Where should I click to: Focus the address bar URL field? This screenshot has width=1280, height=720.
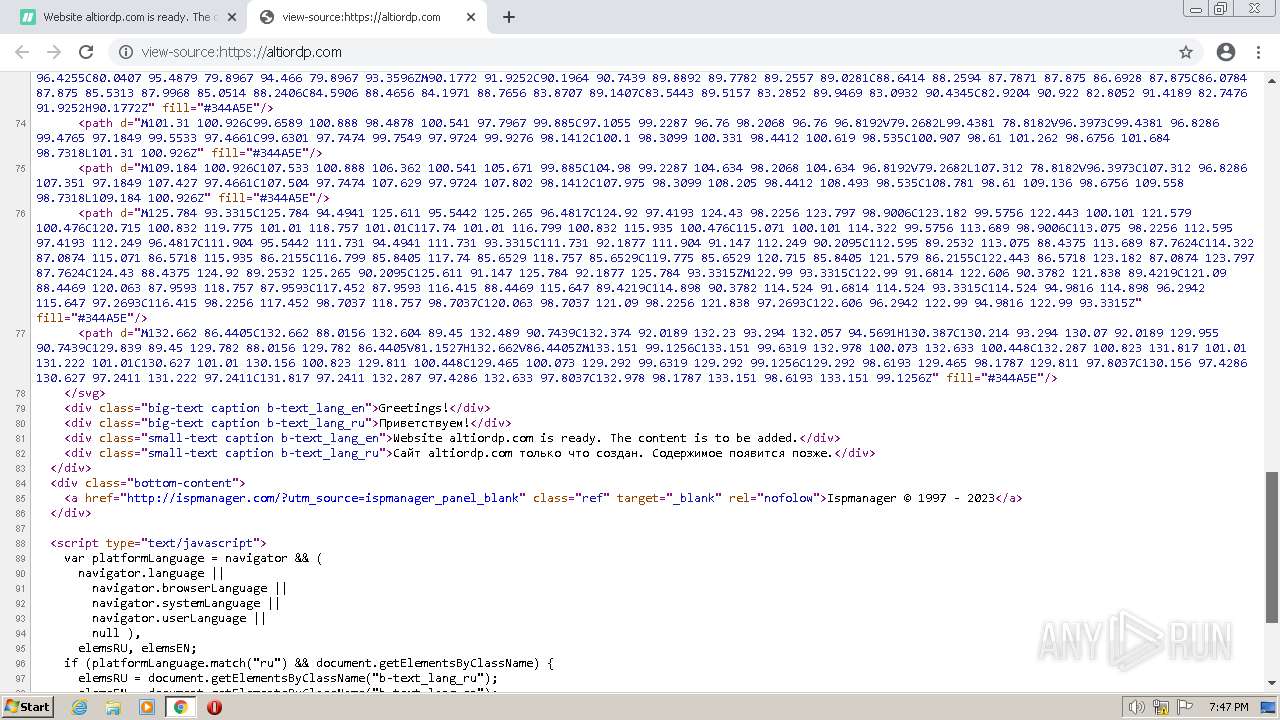(650, 52)
